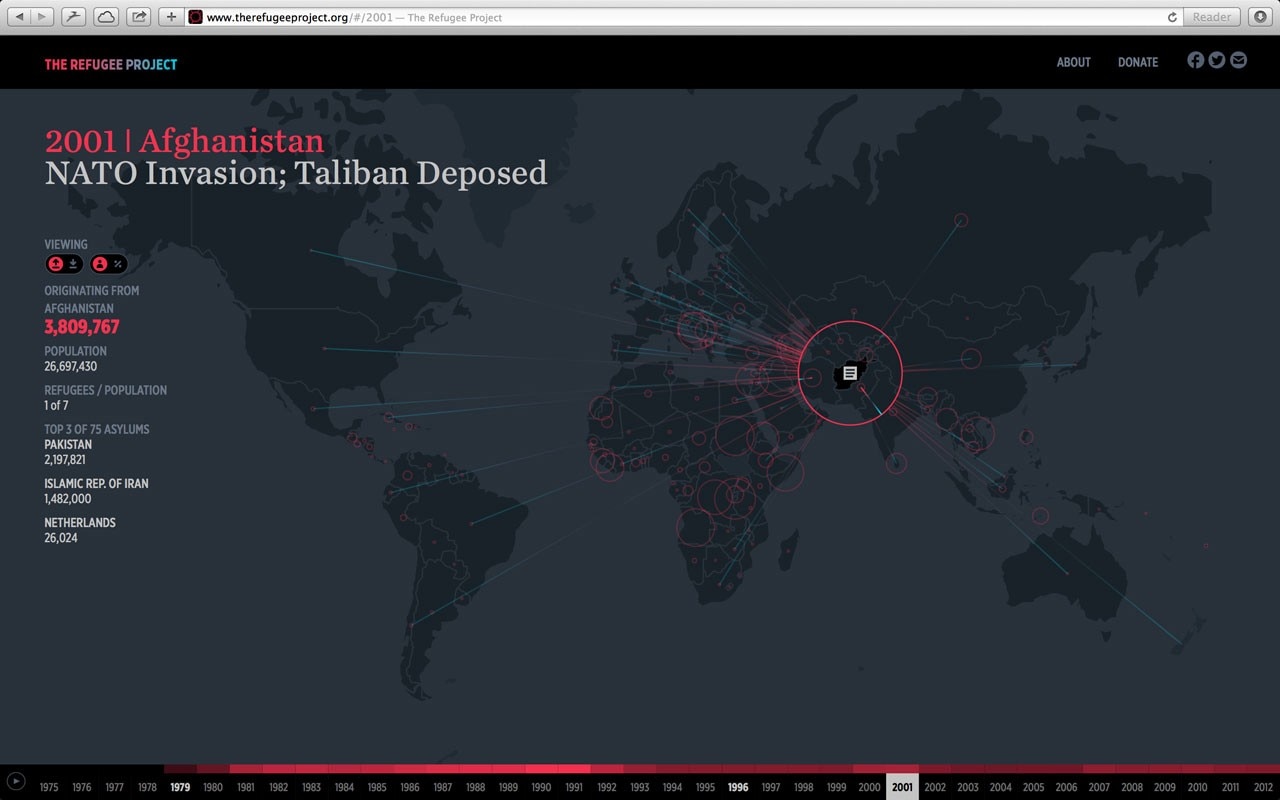Select the outgoing refugees upload toggle
The width and height of the screenshot is (1280, 800).
[x=56, y=264]
